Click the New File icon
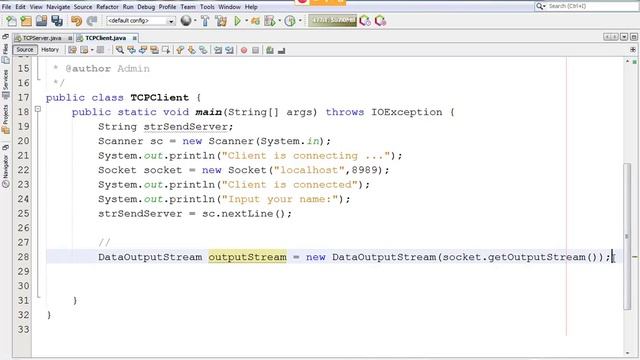The width and height of the screenshot is (640, 360). (11, 21)
